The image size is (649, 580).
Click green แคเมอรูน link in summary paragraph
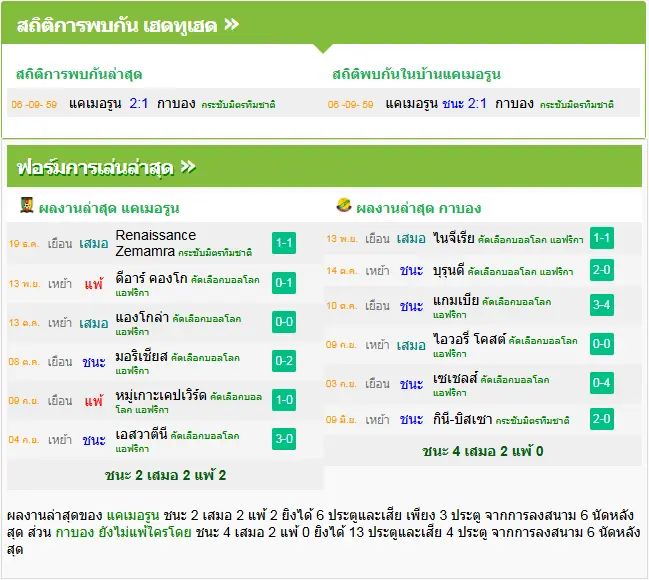click(x=133, y=515)
